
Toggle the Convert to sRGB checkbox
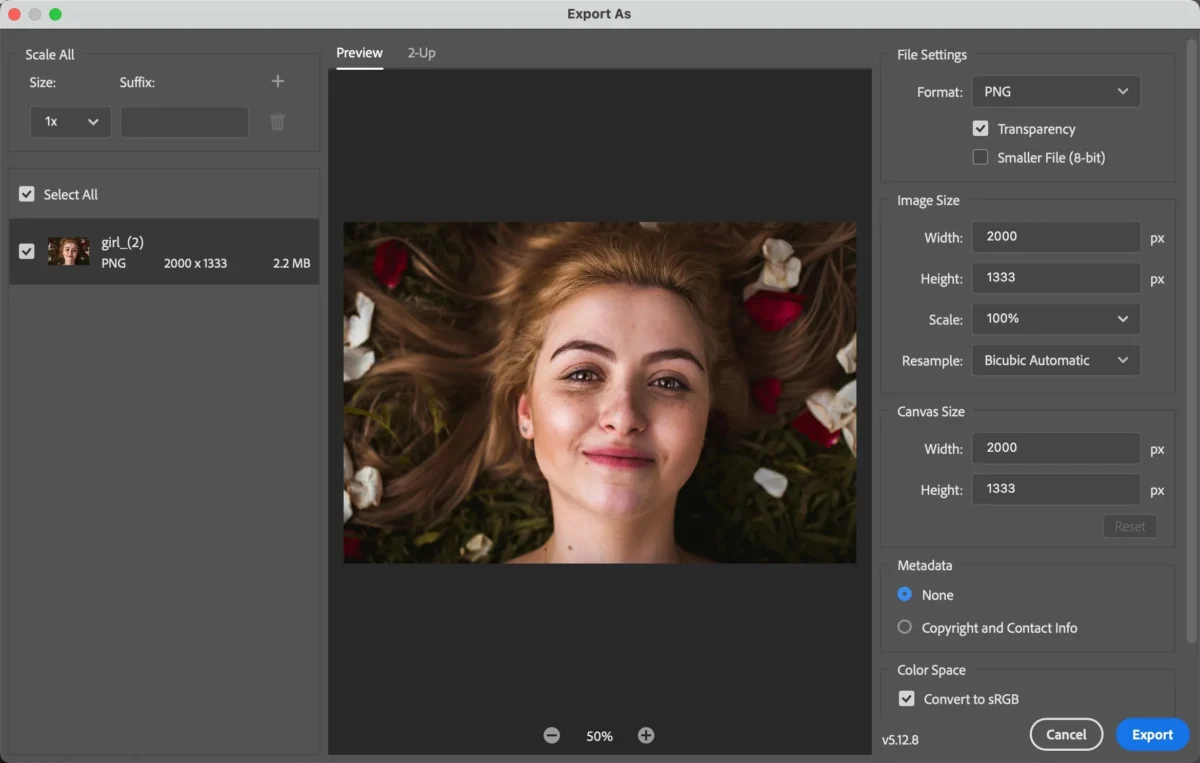point(907,699)
